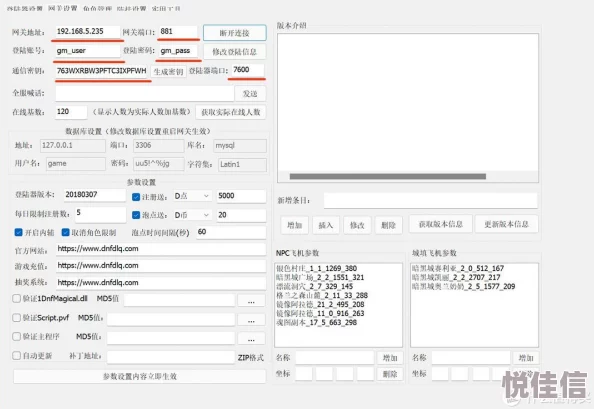Screen dimensions: 594x409
Task: Click the 修改 button
Action: (x=357, y=225)
